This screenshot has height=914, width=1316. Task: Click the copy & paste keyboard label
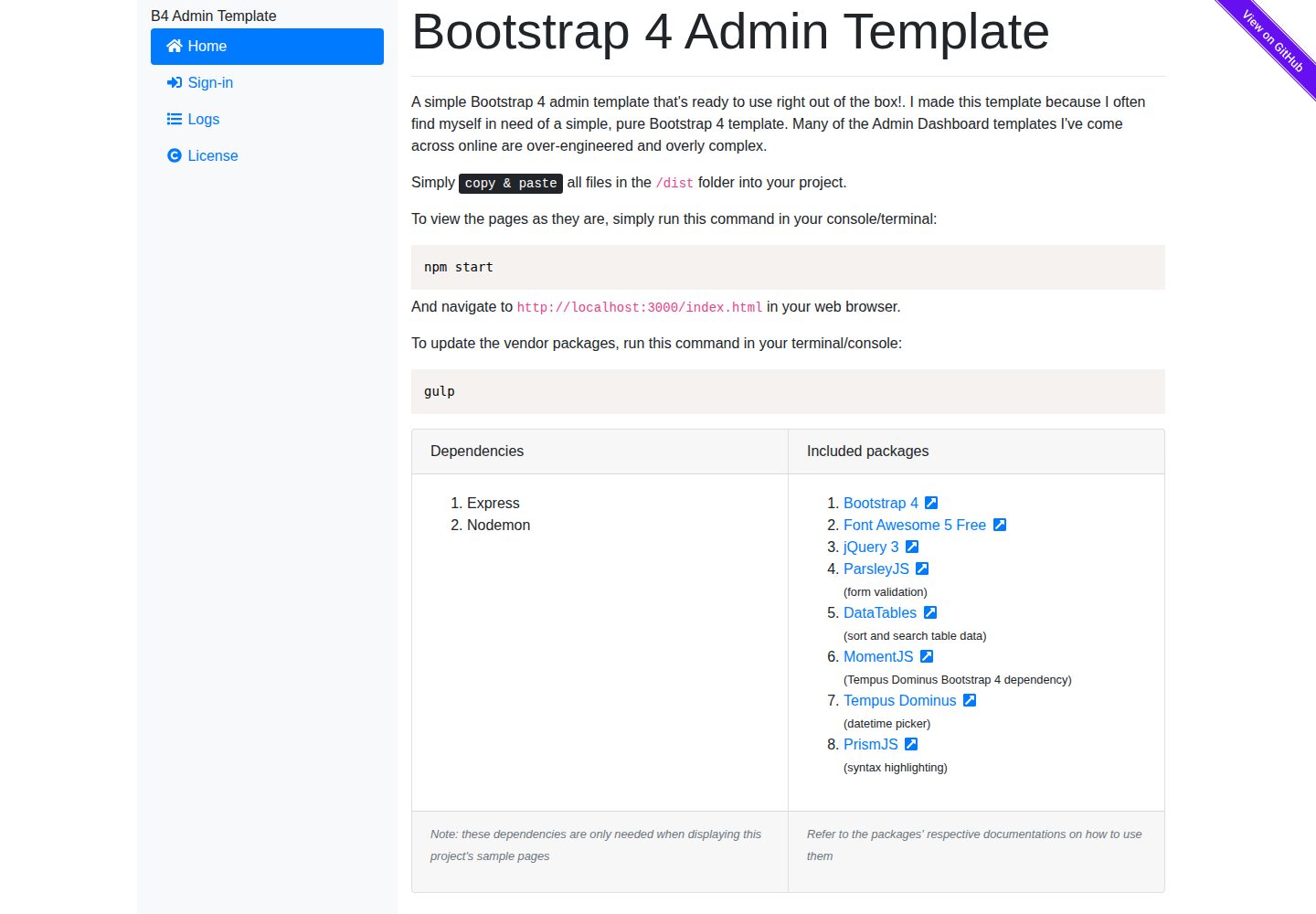(511, 183)
